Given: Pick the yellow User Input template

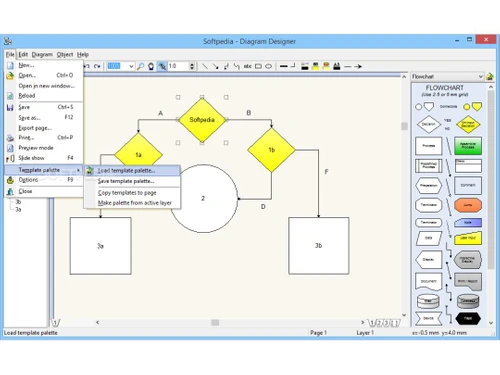Looking at the screenshot, I should point(468,238).
